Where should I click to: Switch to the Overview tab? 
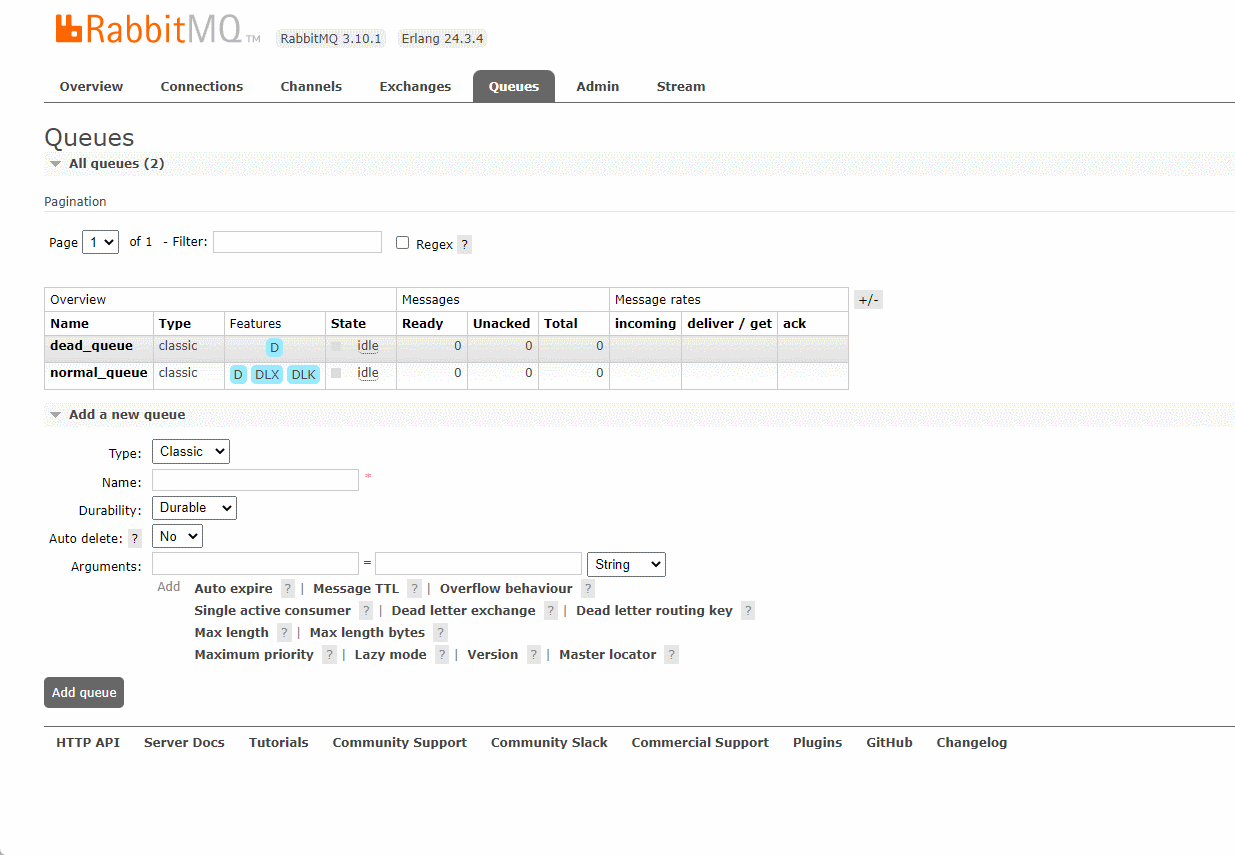[91, 86]
